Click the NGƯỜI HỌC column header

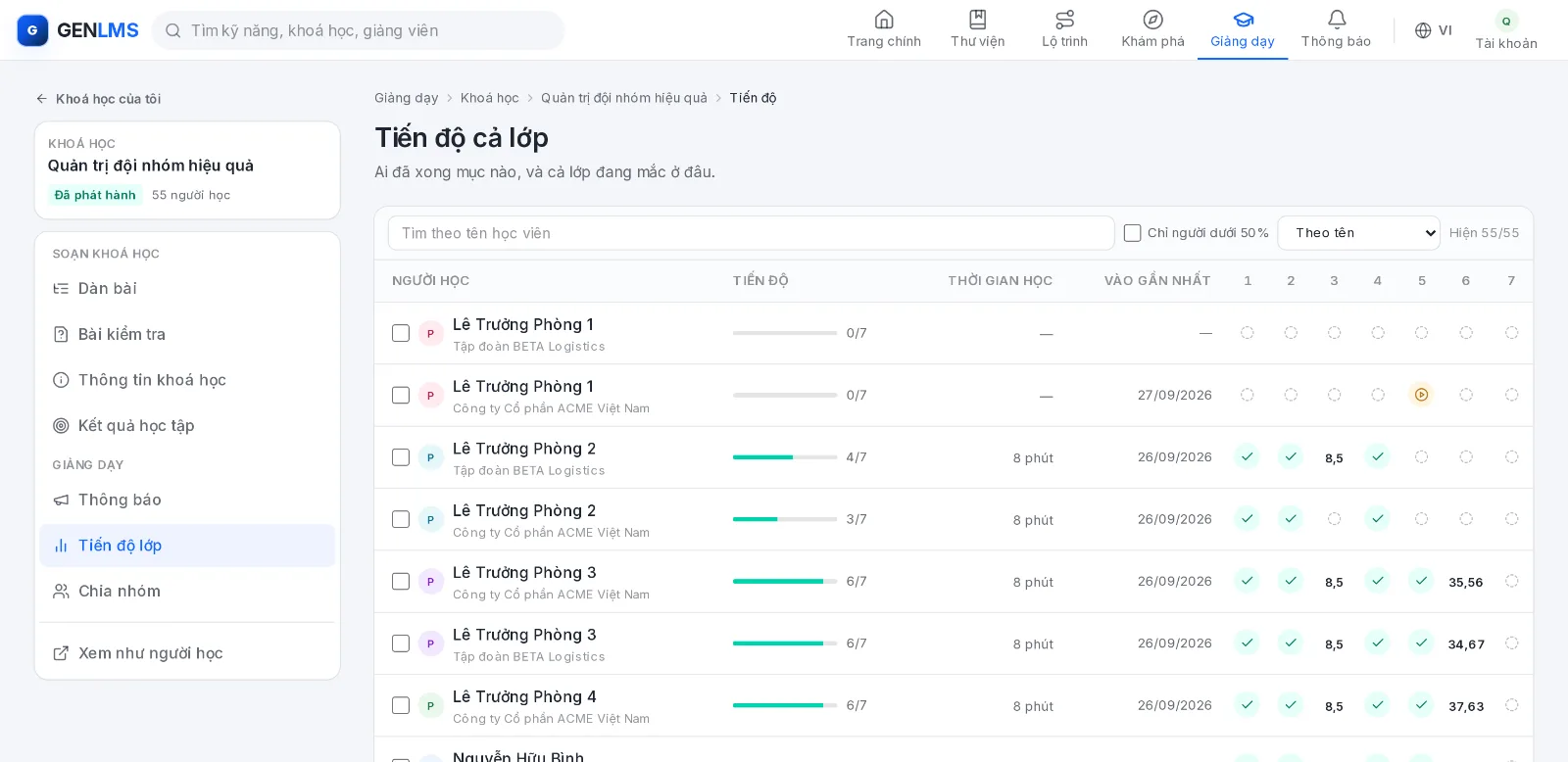(x=430, y=281)
